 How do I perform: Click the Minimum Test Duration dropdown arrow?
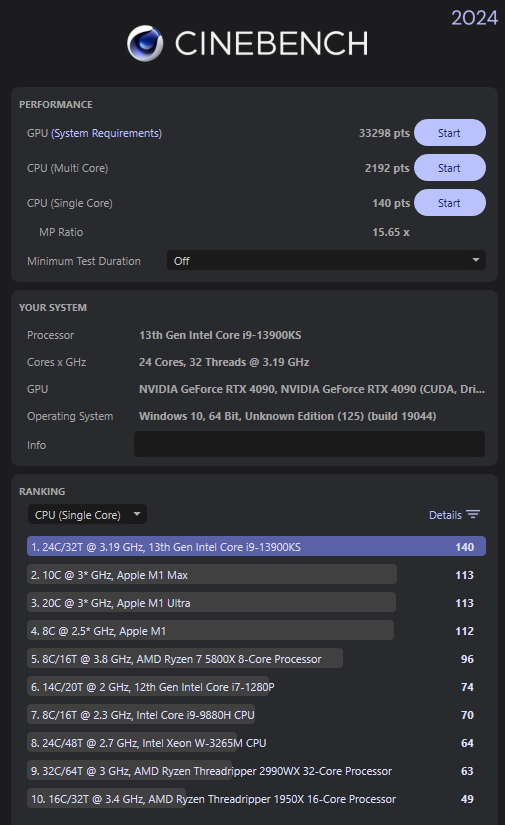point(476,260)
